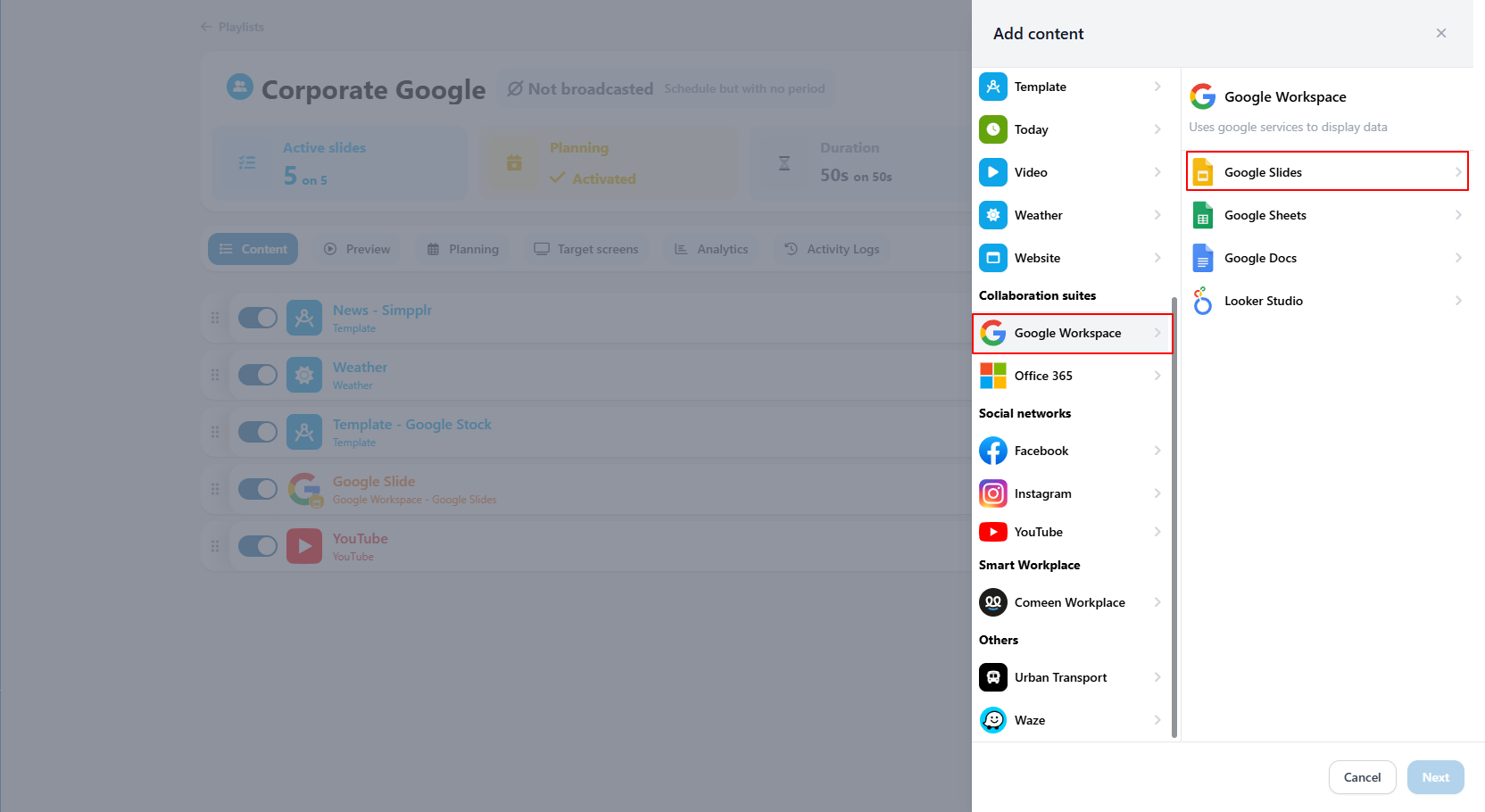Click the blue Google Docs icon
This screenshot has width=1485, height=812.
tap(1203, 258)
